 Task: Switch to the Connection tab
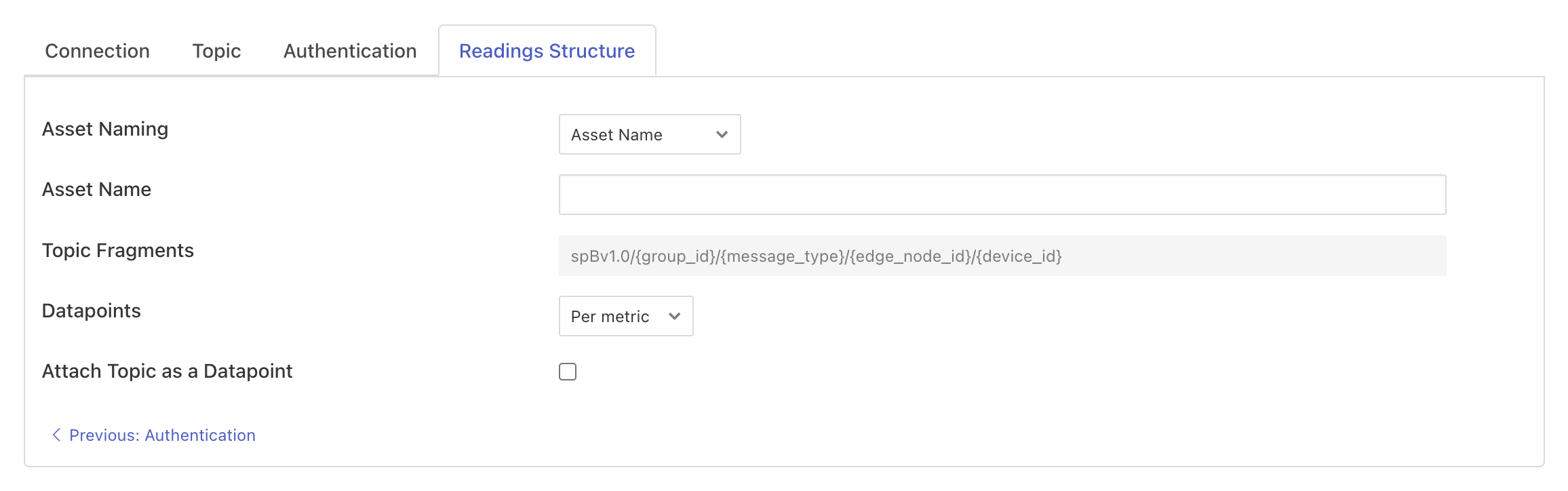coord(97,51)
